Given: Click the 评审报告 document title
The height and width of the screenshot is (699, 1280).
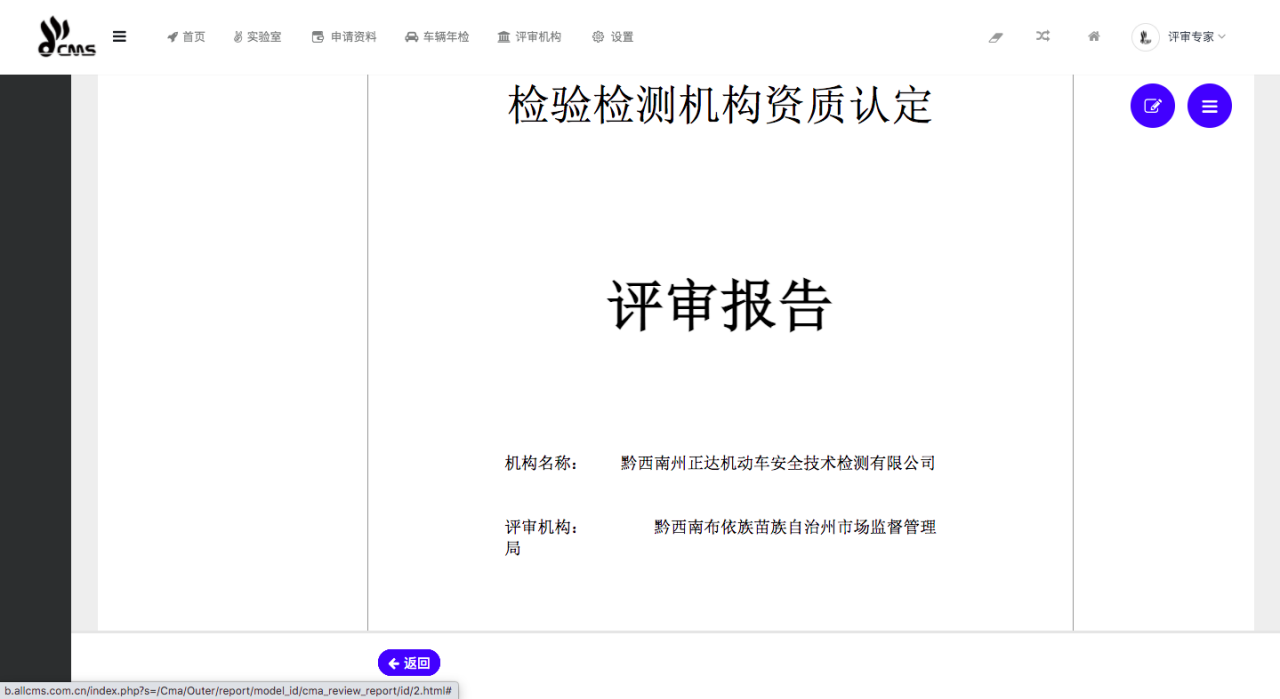Looking at the screenshot, I should coord(720,305).
